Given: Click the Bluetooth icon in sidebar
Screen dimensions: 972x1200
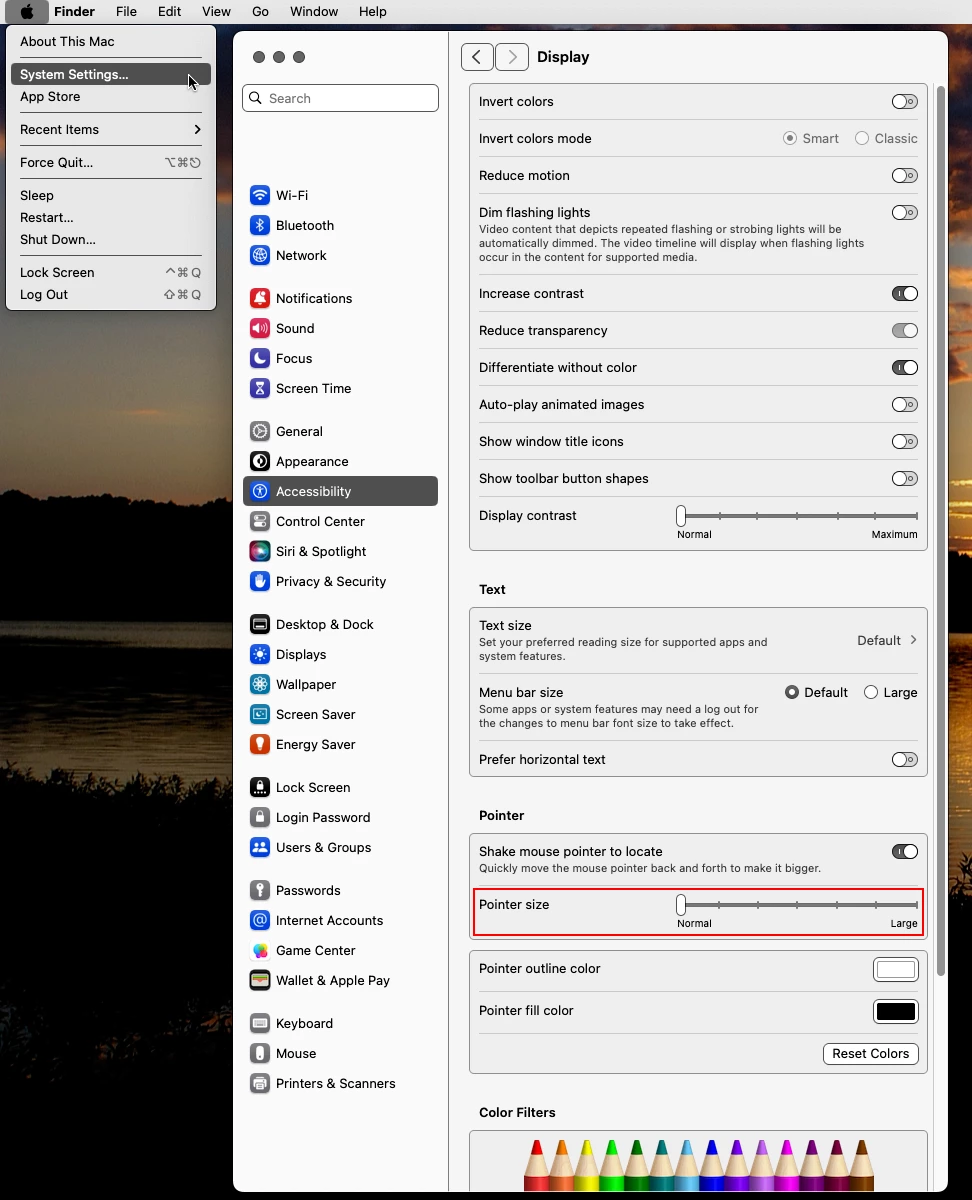Looking at the screenshot, I should coord(260,225).
